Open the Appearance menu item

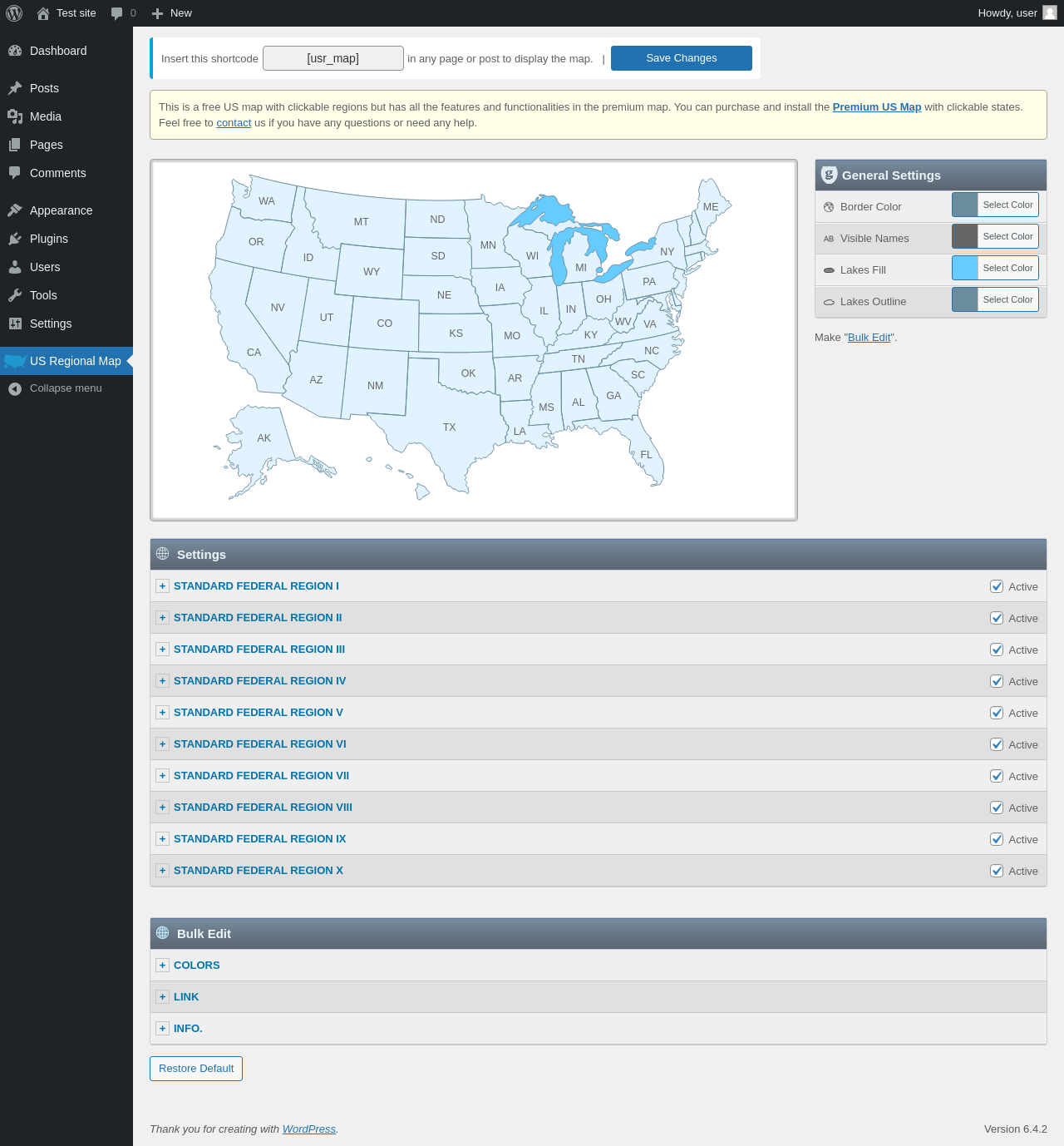click(66, 210)
